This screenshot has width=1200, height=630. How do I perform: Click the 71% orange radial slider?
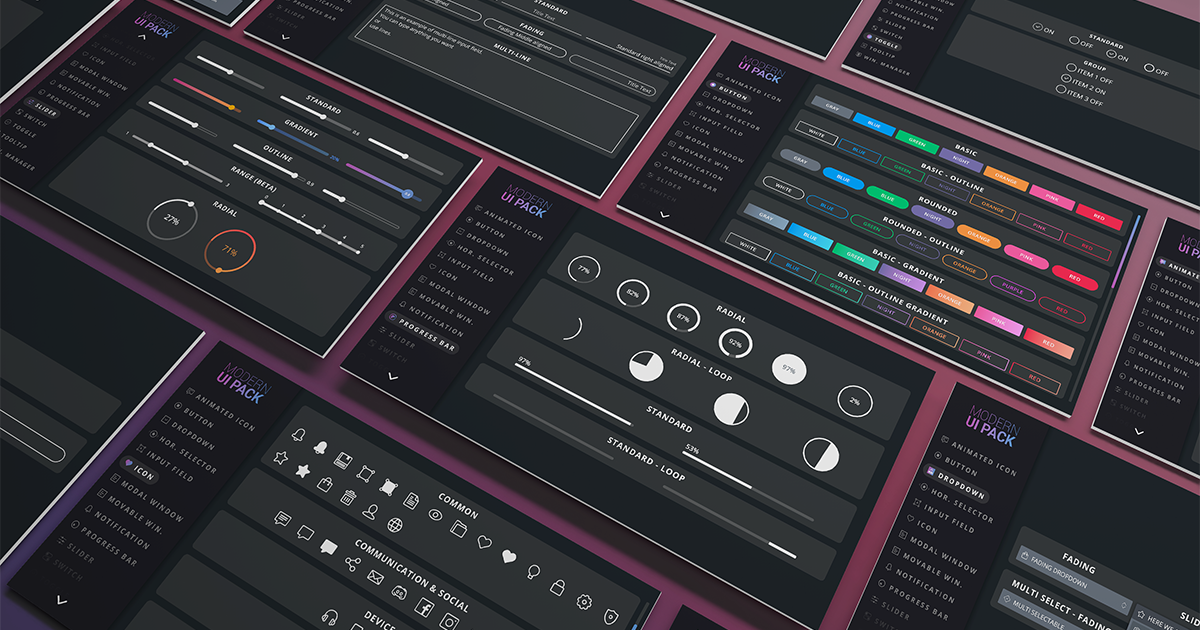click(228, 252)
